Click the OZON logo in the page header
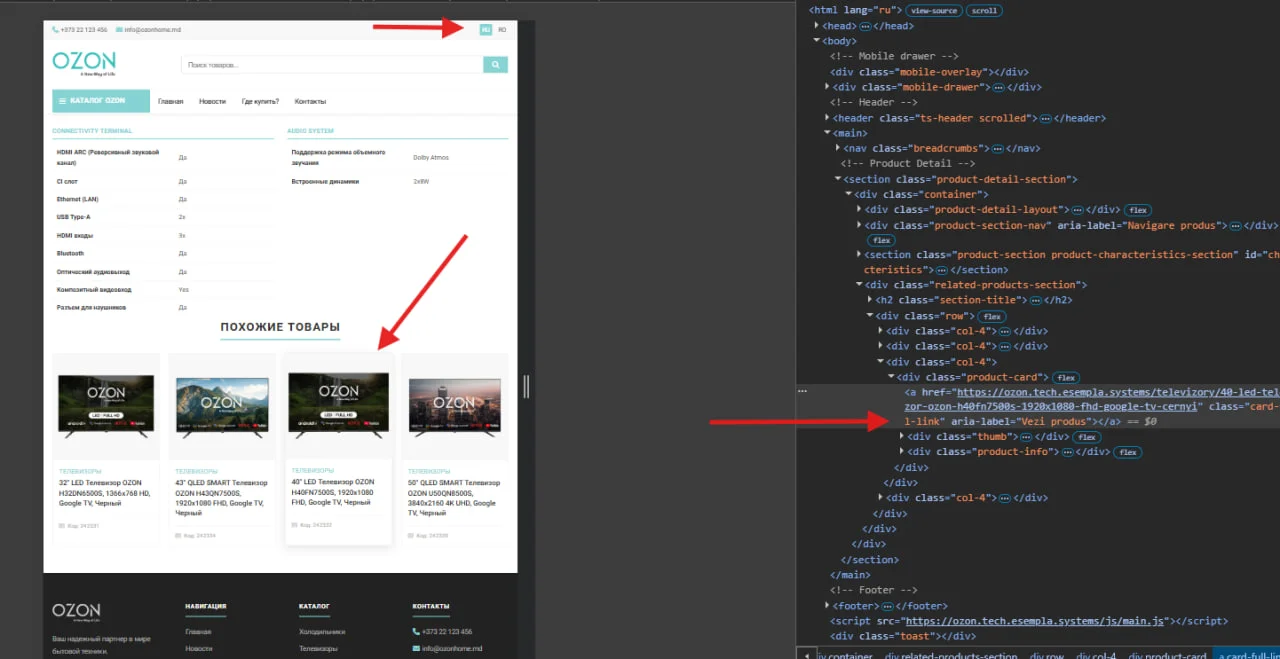The height and width of the screenshot is (659, 1280). point(84,63)
